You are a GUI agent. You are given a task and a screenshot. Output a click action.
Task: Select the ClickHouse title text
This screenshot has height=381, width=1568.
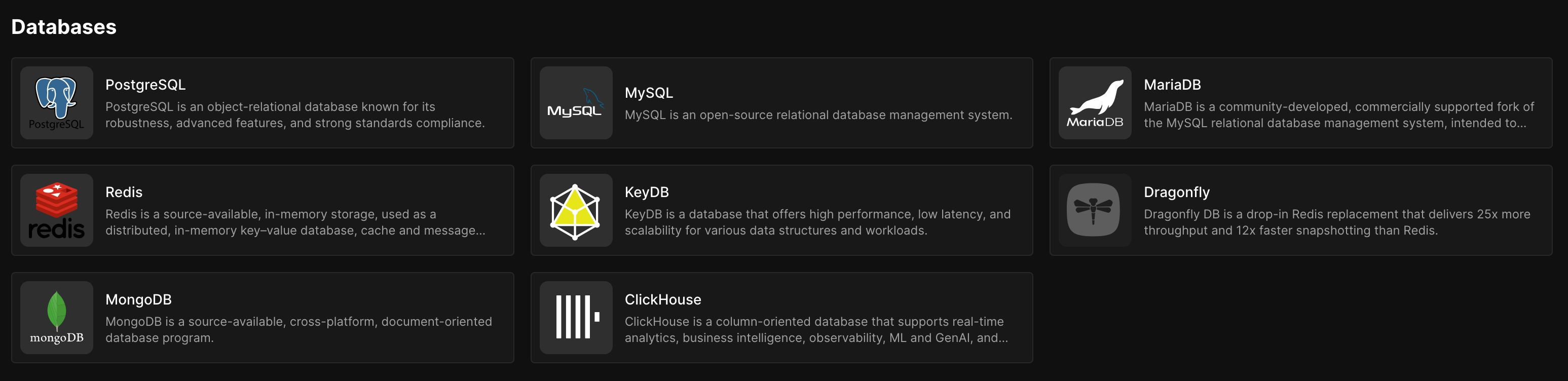662,299
